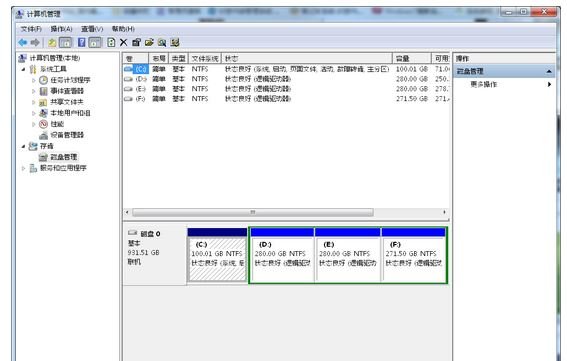
Task: Click the horizontal scrollbar thumb in volume list
Action: (x=253, y=212)
